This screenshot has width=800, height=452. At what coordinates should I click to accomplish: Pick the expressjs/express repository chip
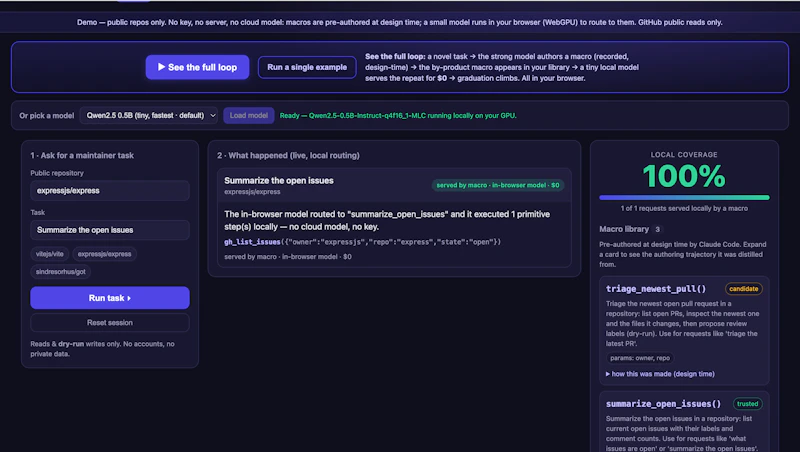pyautogui.click(x=105, y=254)
